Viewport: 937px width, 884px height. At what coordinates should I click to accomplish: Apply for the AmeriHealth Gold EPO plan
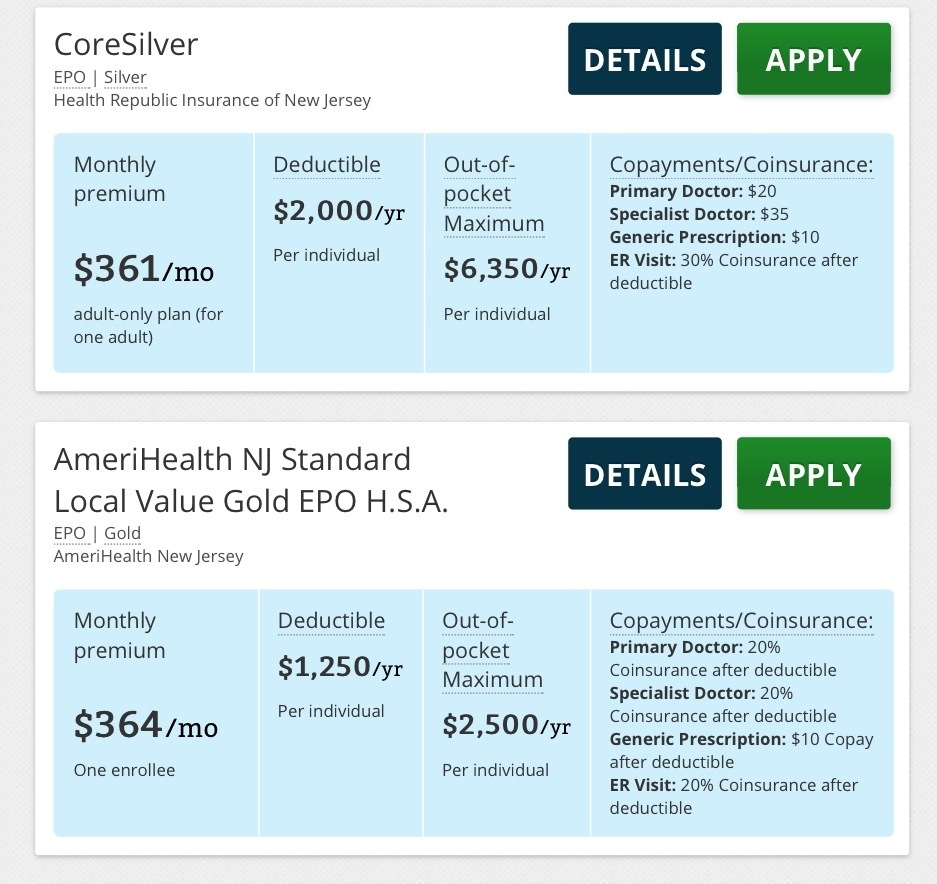click(813, 474)
